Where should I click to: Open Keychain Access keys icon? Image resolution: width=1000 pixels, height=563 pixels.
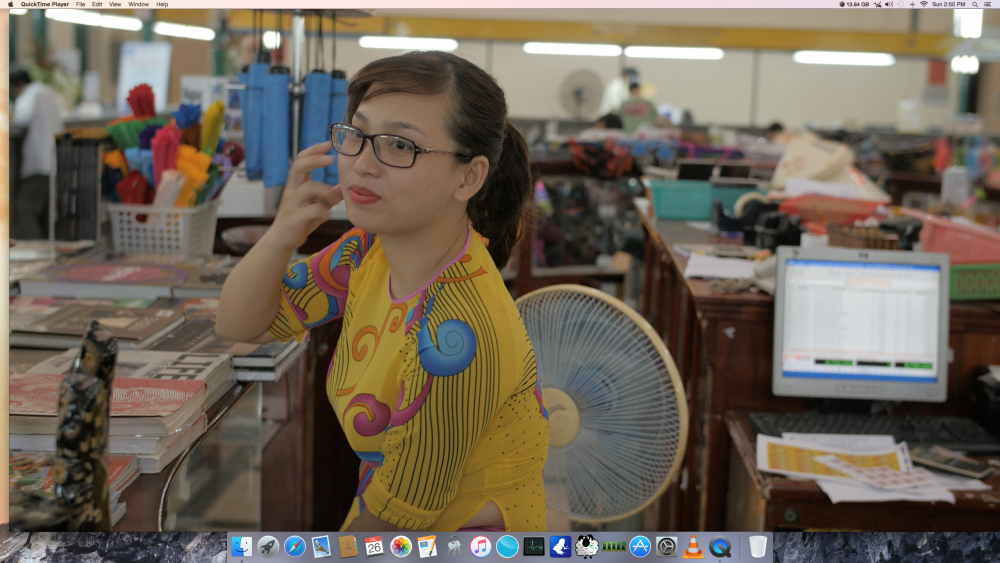pyautogui.click(x=454, y=546)
